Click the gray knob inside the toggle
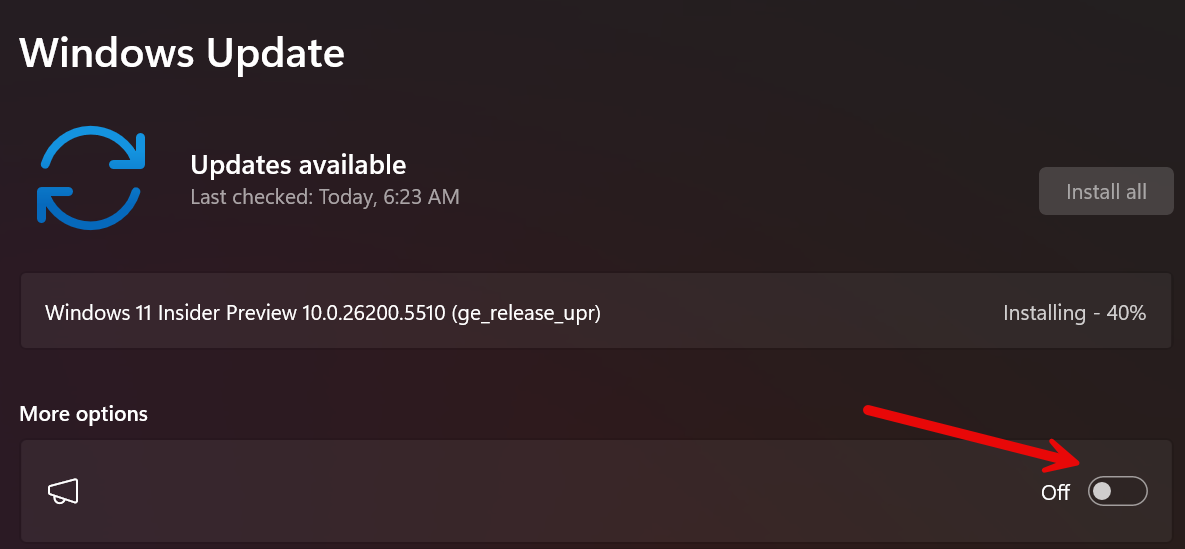 click(x=1102, y=491)
